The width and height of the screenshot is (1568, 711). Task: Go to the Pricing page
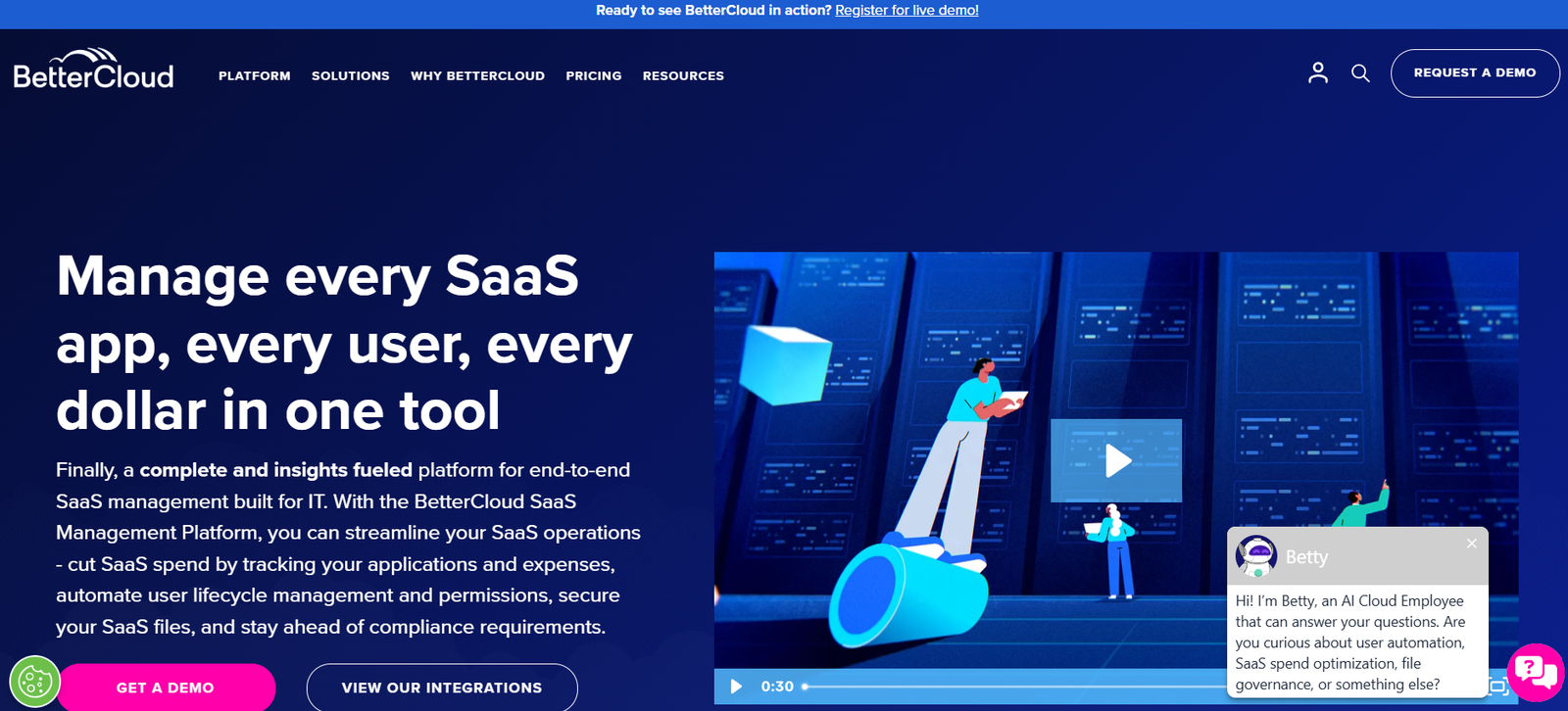[593, 75]
